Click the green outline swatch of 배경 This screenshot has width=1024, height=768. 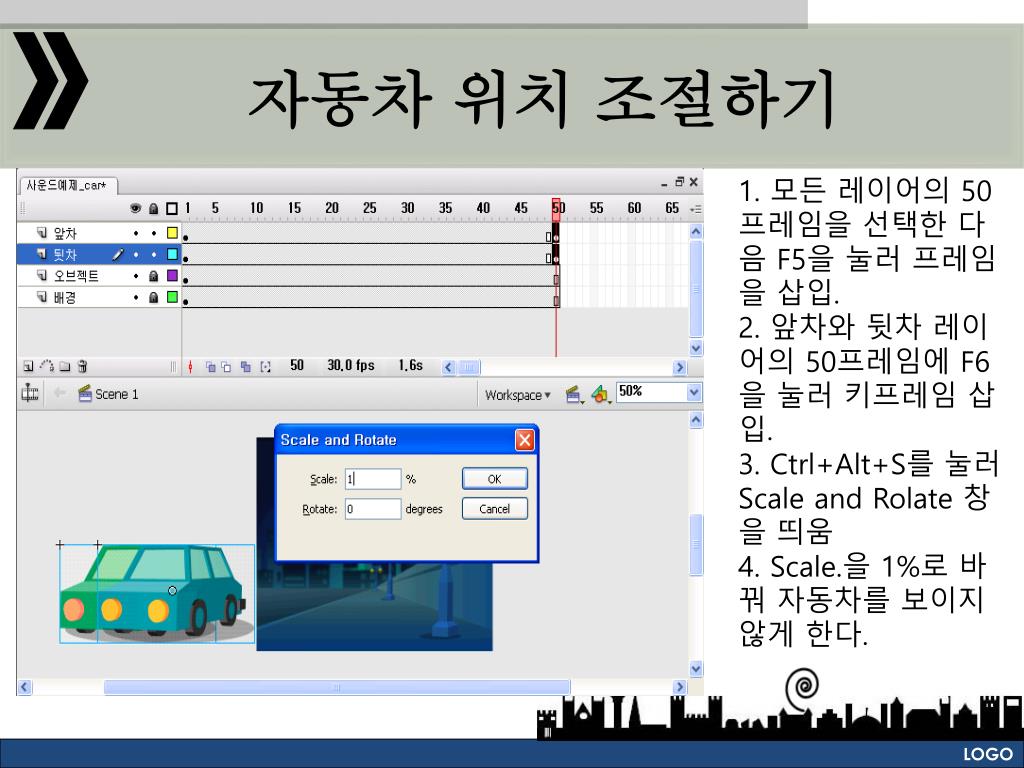(172, 297)
